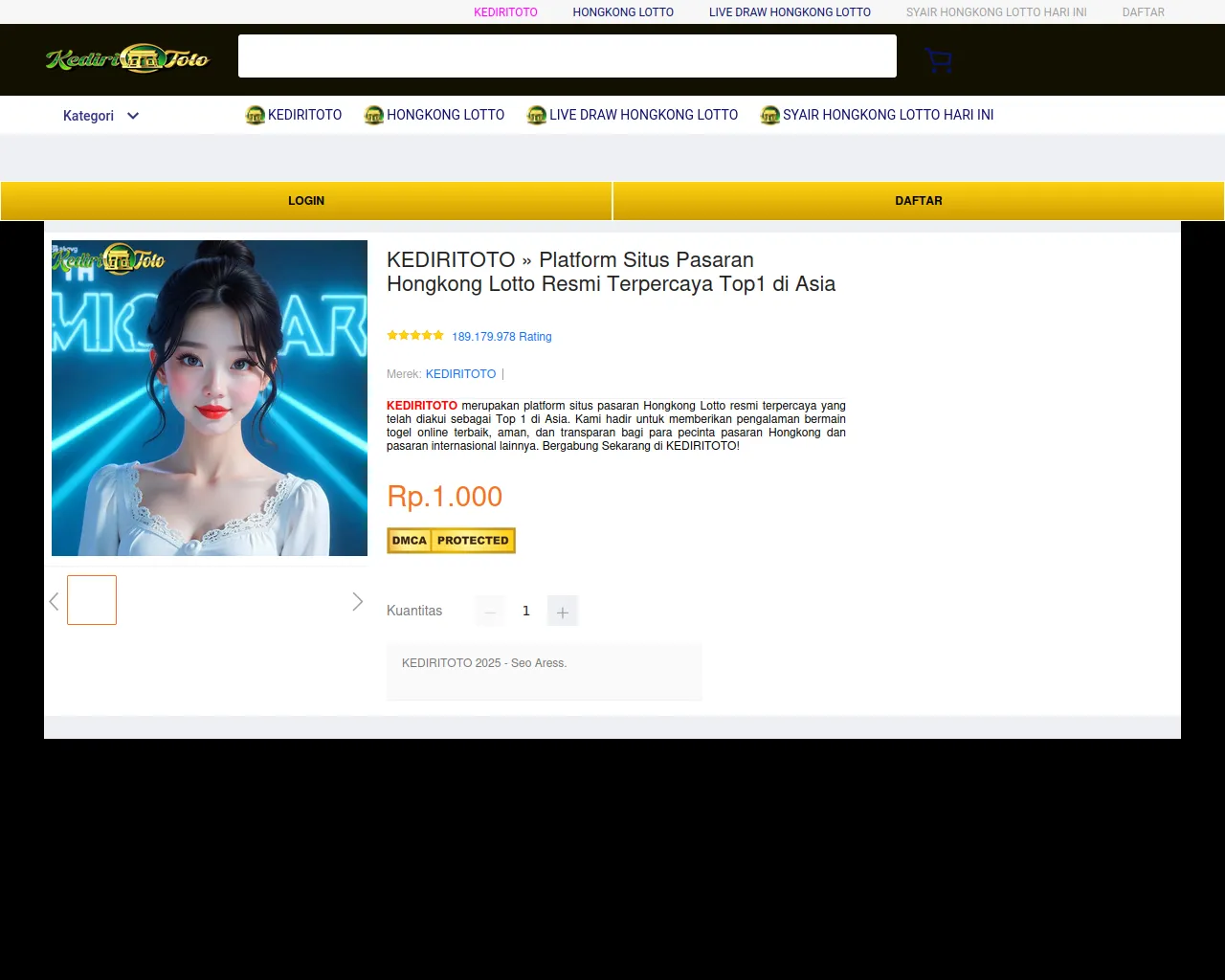Expand the Kategori dropdown
The image size is (1225, 980).
pyautogui.click(x=100, y=116)
